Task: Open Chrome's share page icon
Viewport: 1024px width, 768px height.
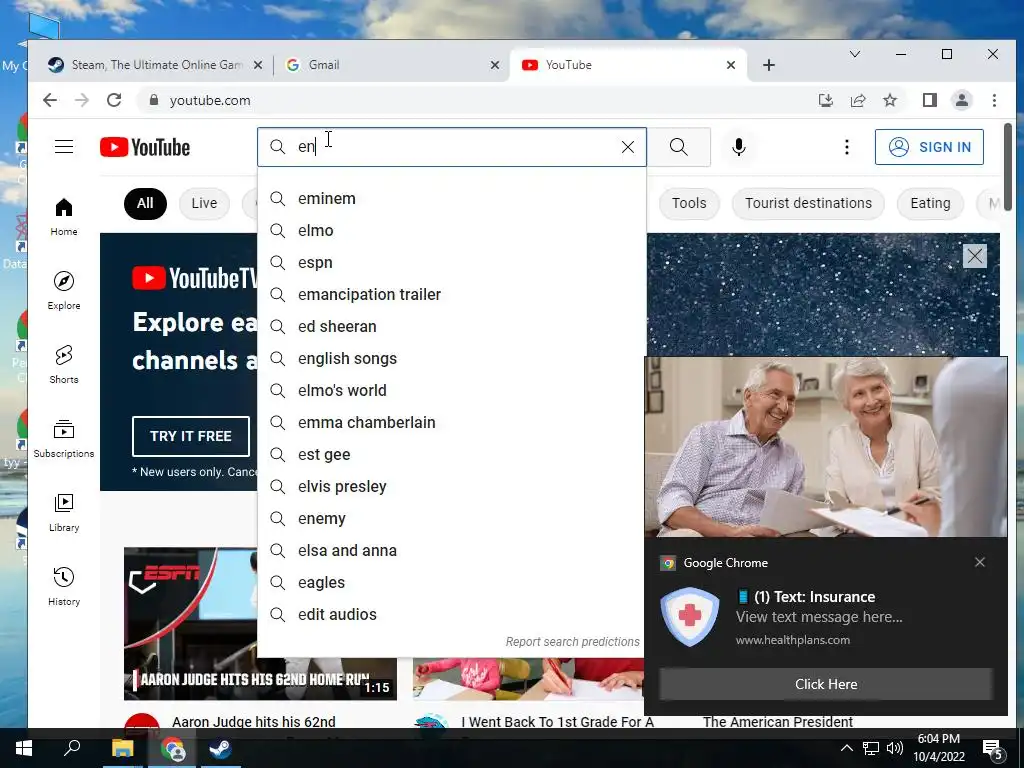Action: (857, 100)
